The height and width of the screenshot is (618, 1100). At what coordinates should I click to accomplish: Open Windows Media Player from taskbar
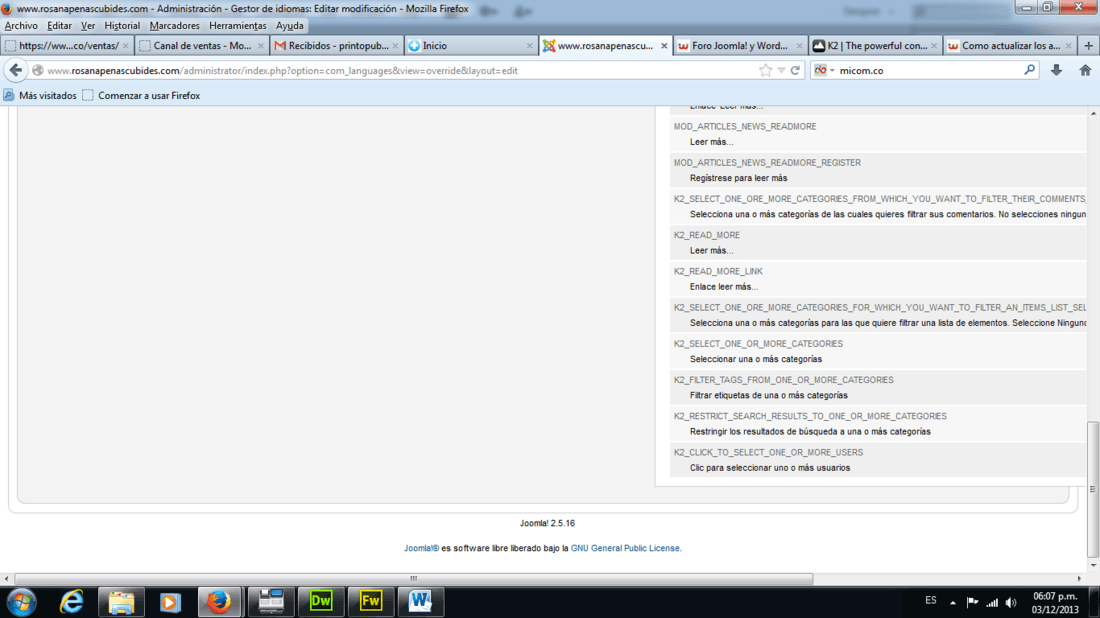(x=170, y=602)
